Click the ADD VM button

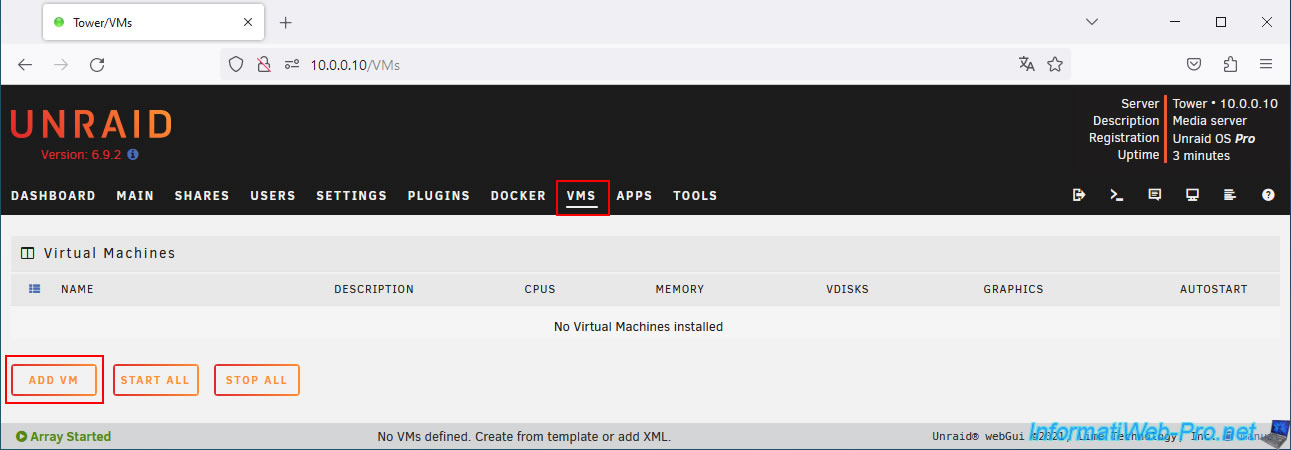click(54, 380)
